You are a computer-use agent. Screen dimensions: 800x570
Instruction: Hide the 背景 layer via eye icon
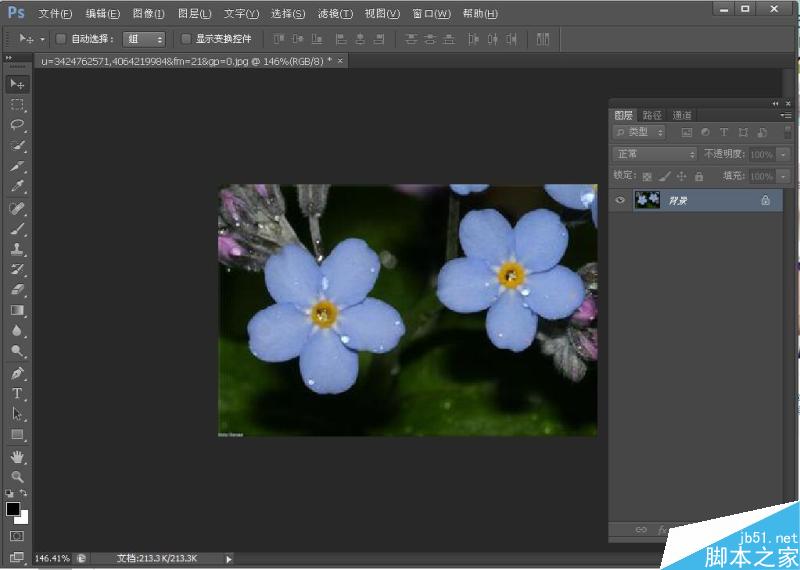pos(620,200)
